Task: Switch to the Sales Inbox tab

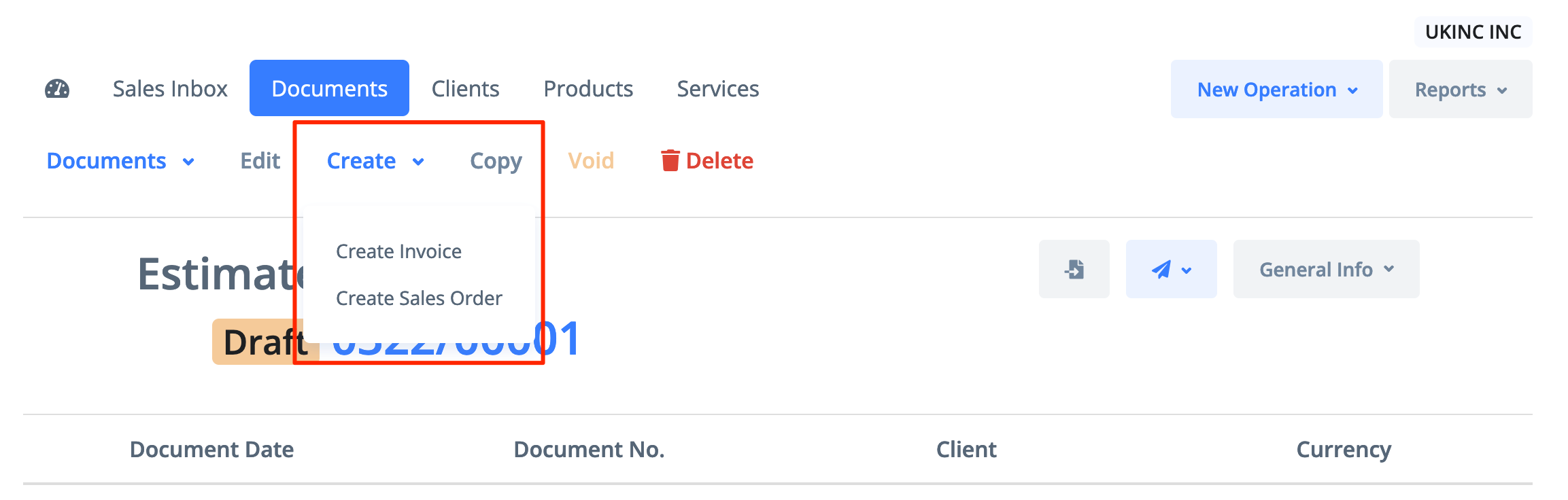Action: (170, 89)
